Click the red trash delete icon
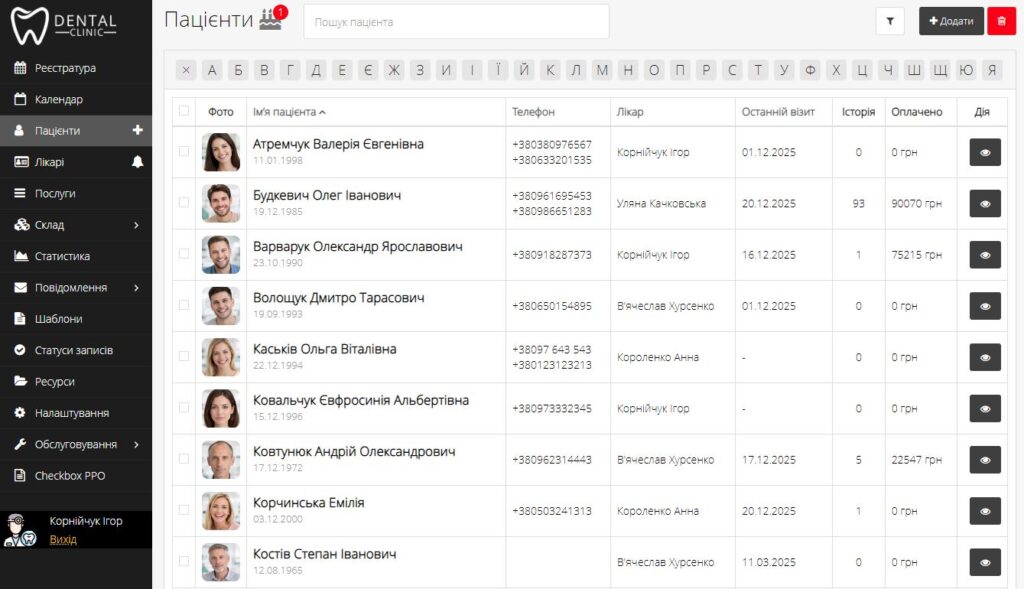The width and height of the screenshot is (1024, 589). pyautogui.click(x=1001, y=20)
